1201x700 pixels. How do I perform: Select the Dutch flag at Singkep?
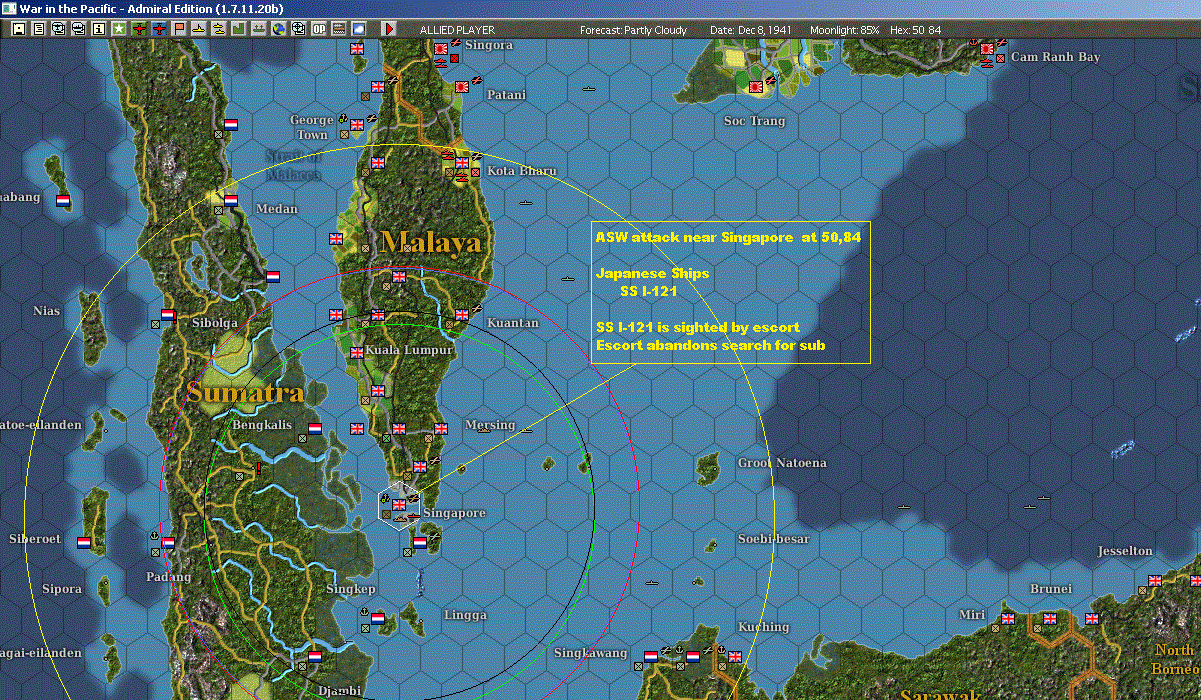pyautogui.click(x=378, y=618)
